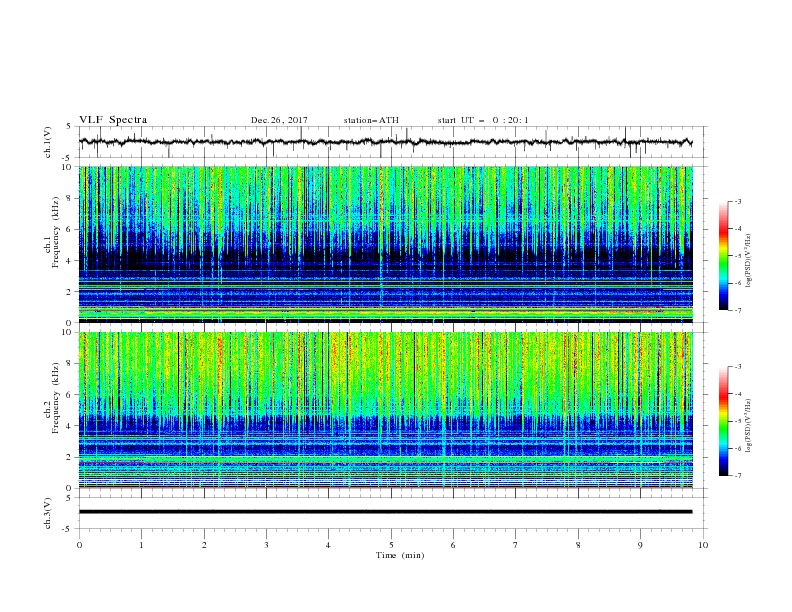Click upper colorbar 'log(PSD)(V²/Hz)' label
The height and width of the screenshot is (612, 792).
[x=748, y=261]
